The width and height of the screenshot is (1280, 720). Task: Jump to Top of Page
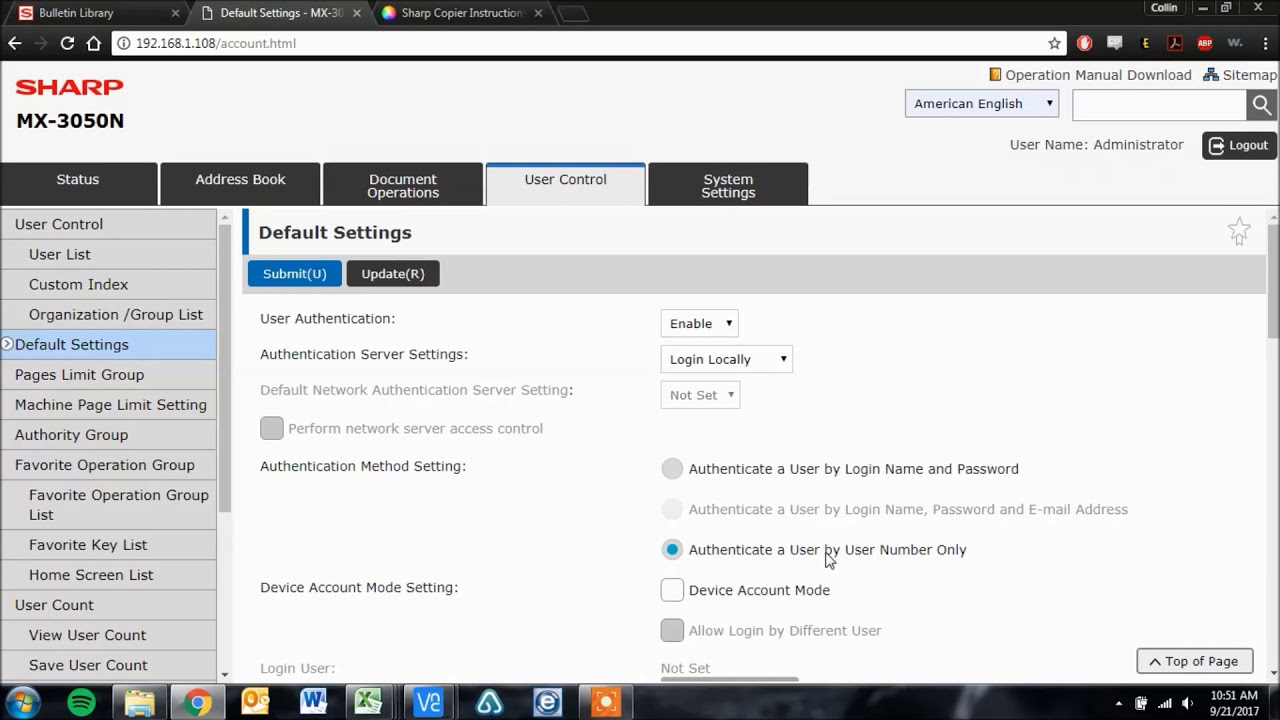tap(1194, 661)
